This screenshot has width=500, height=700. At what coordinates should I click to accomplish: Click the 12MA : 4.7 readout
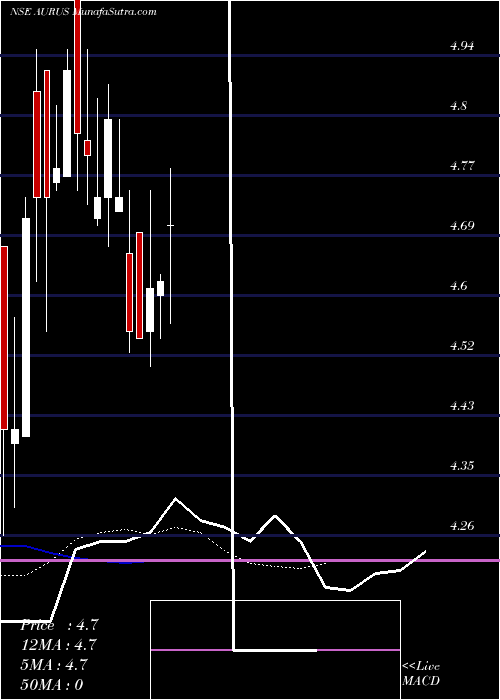point(58,645)
